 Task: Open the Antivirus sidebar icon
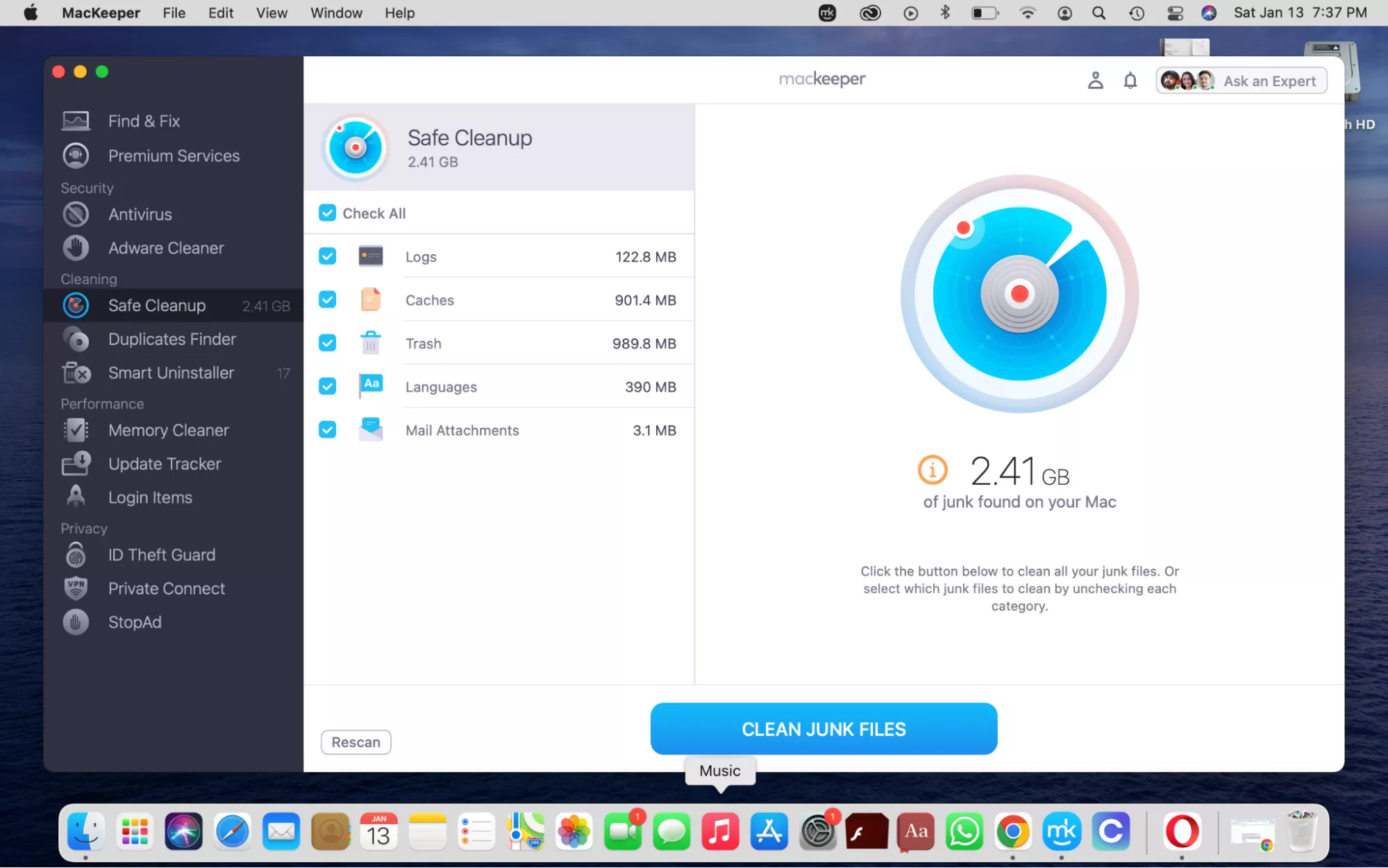(76, 215)
